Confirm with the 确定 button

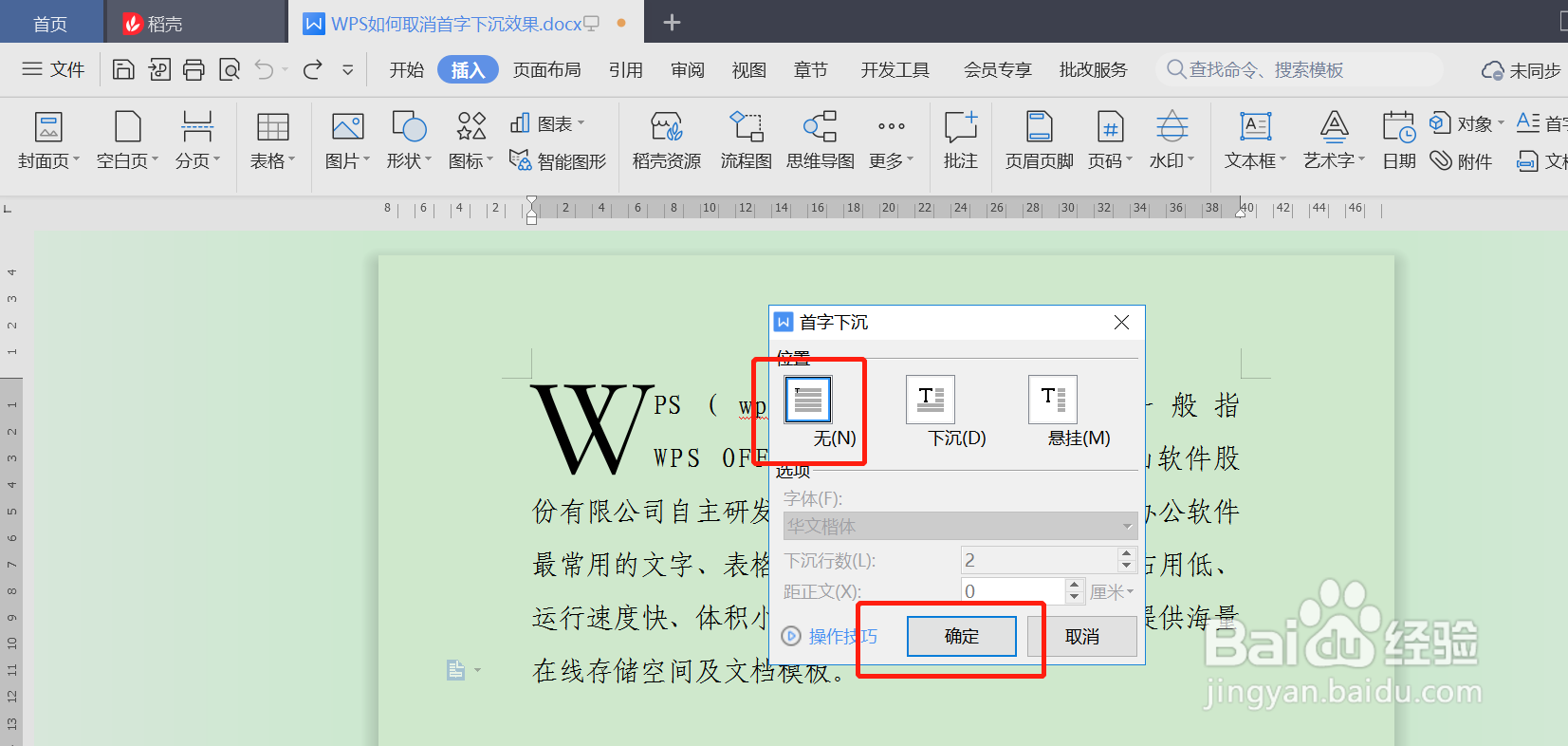pos(962,636)
